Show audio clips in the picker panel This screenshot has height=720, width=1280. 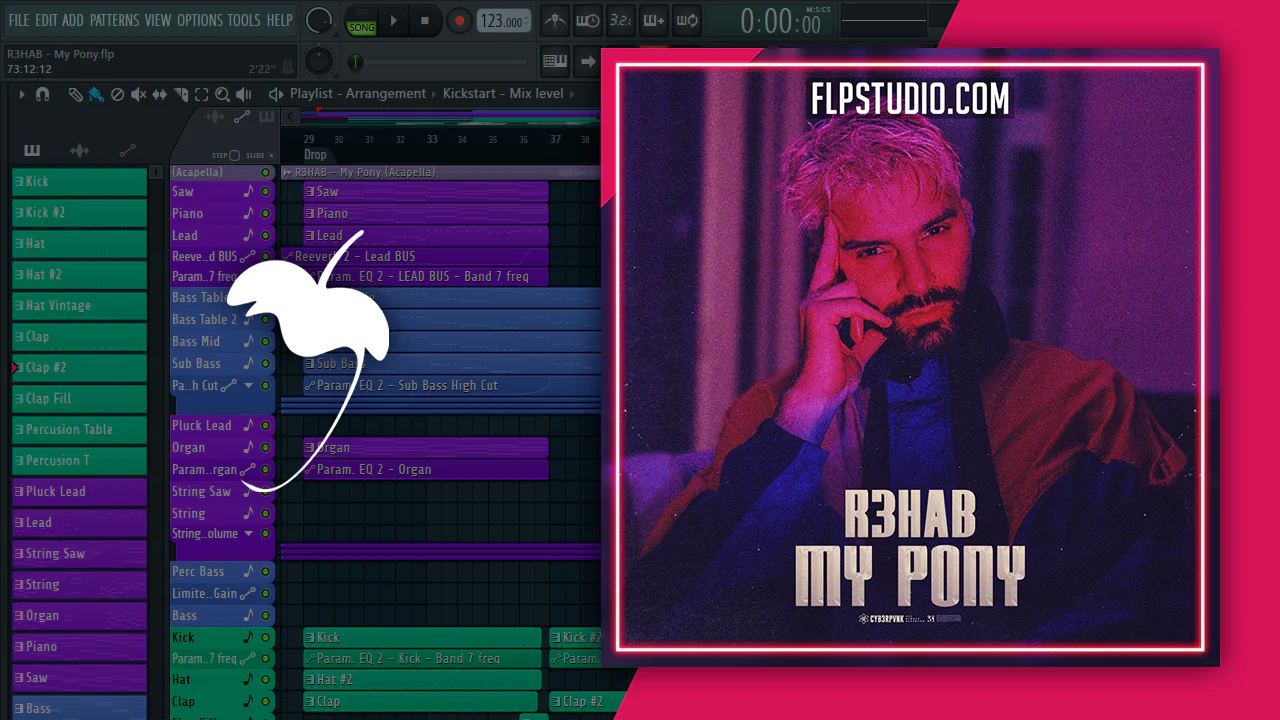pos(79,150)
